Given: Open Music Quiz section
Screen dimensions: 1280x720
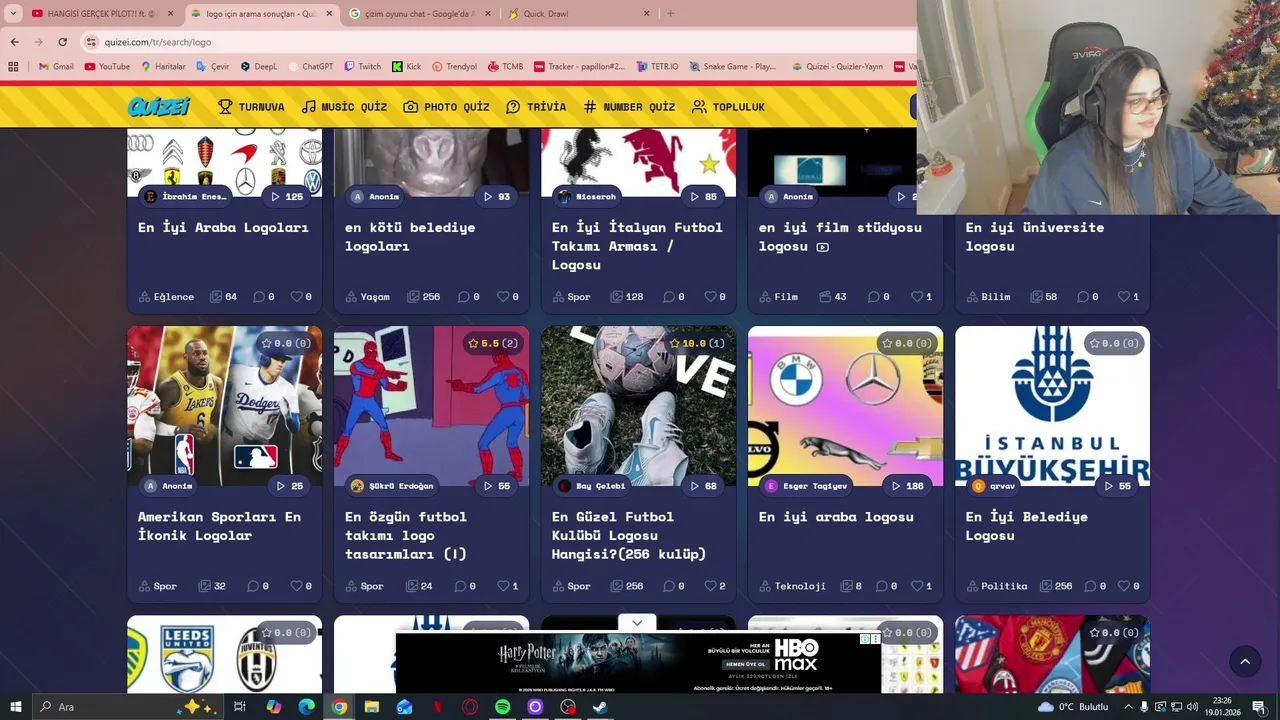Looking at the screenshot, I should pyautogui.click(x=344, y=107).
